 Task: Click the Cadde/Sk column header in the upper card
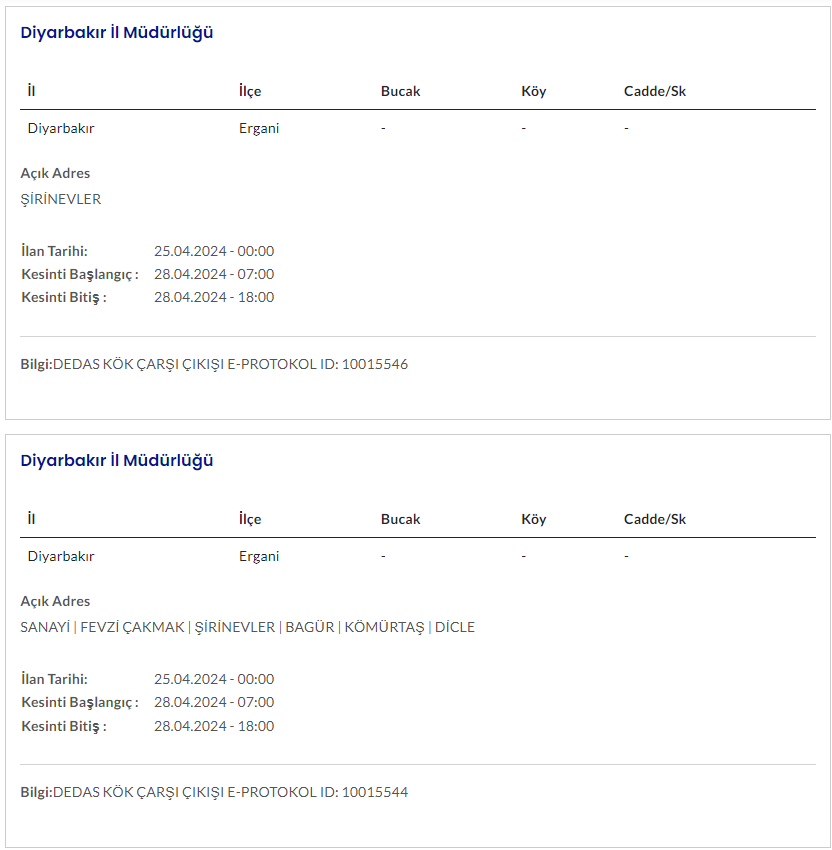tap(655, 91)
